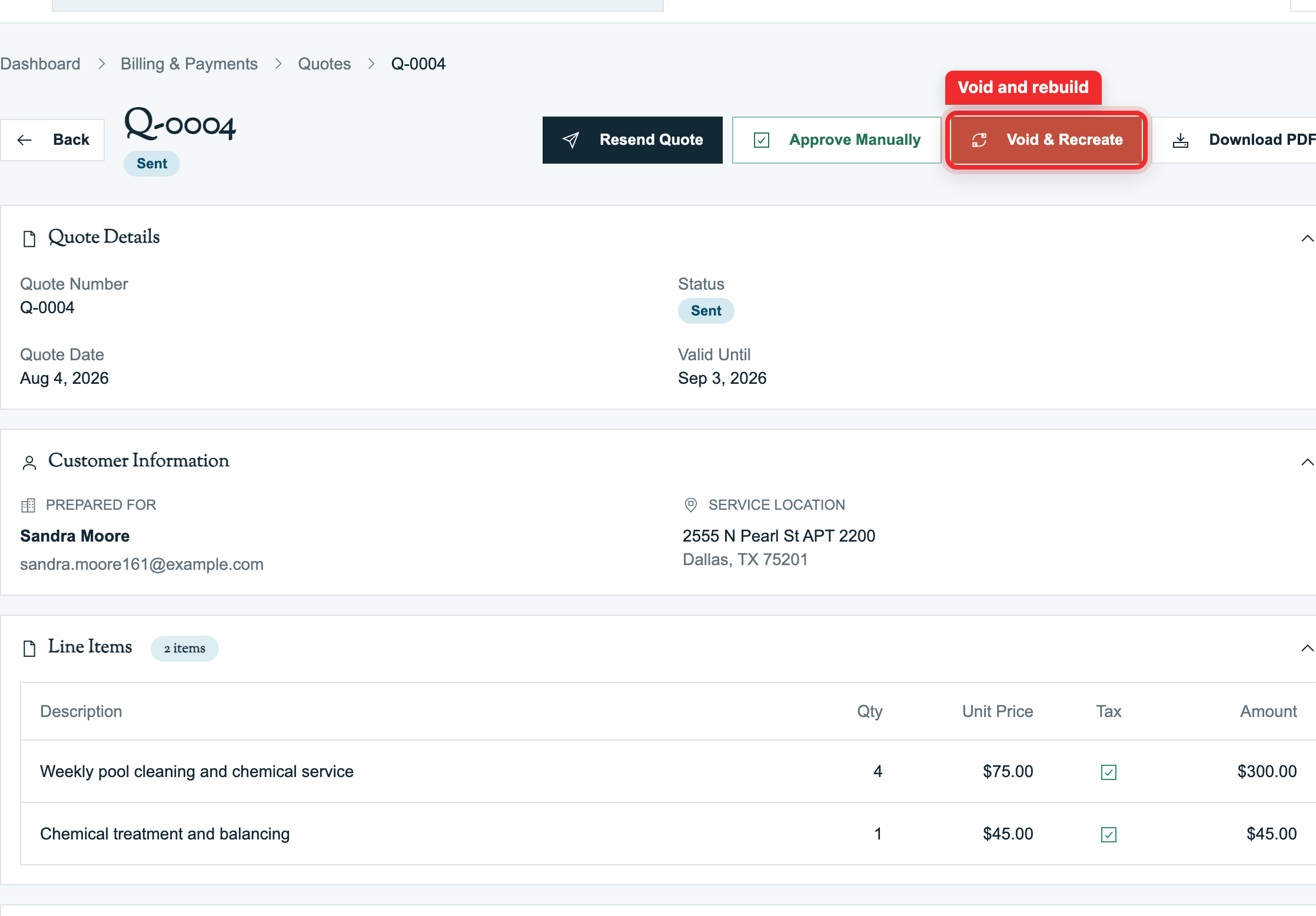Click the back arrow icon
Screen dimensions: 1316x916
click(25, 140)
